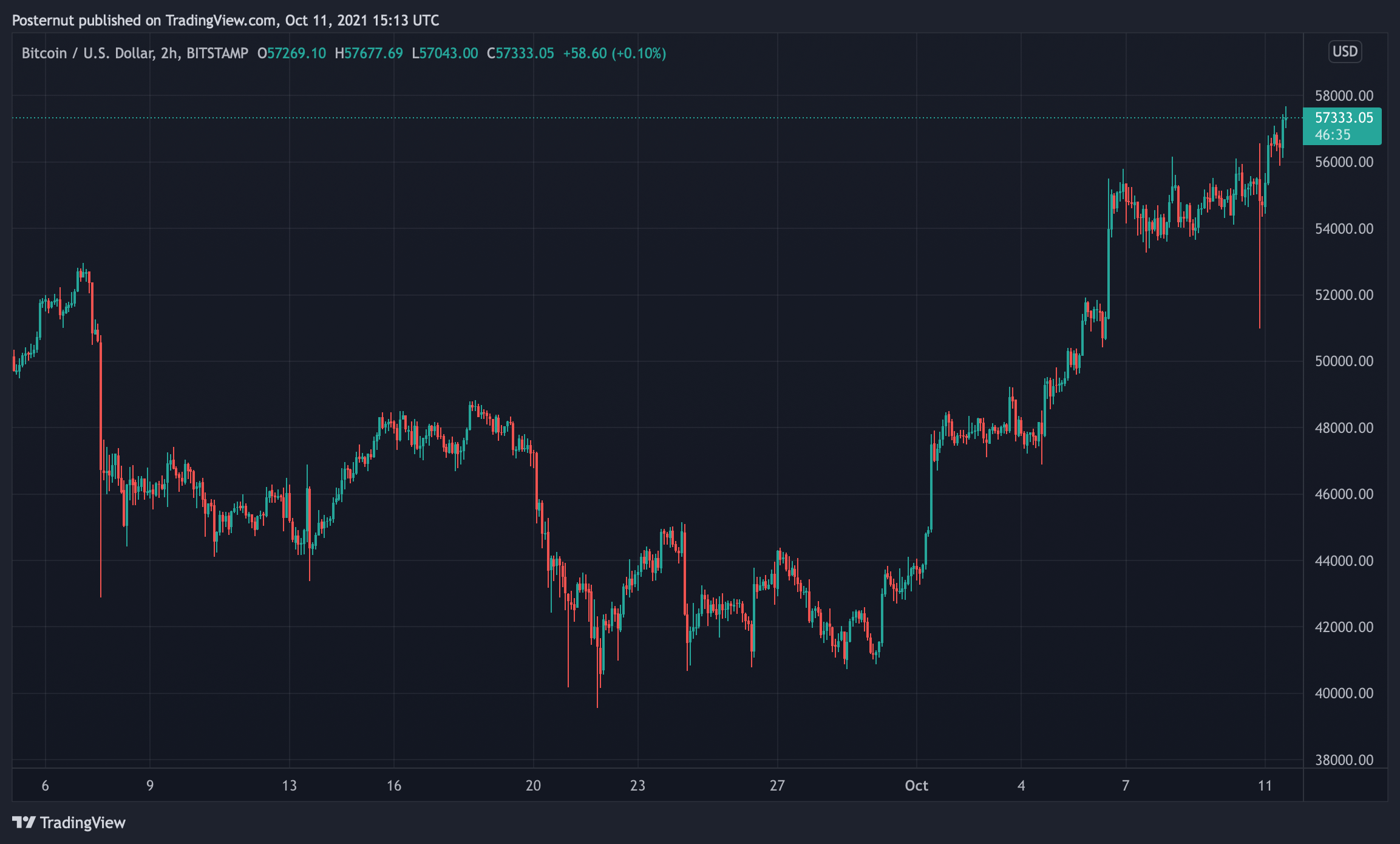The height and width of the screenshot is (844, 1400).
Task: Click the 20 date label on time axis
Action: (533, 786)
